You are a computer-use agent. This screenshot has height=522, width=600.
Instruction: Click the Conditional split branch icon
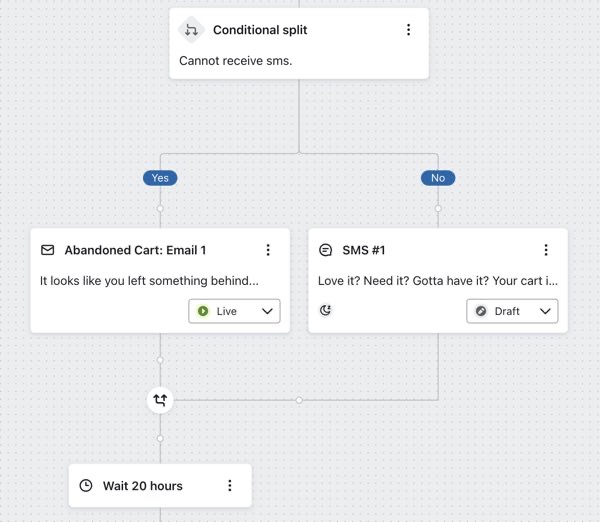tap(191, 30)
